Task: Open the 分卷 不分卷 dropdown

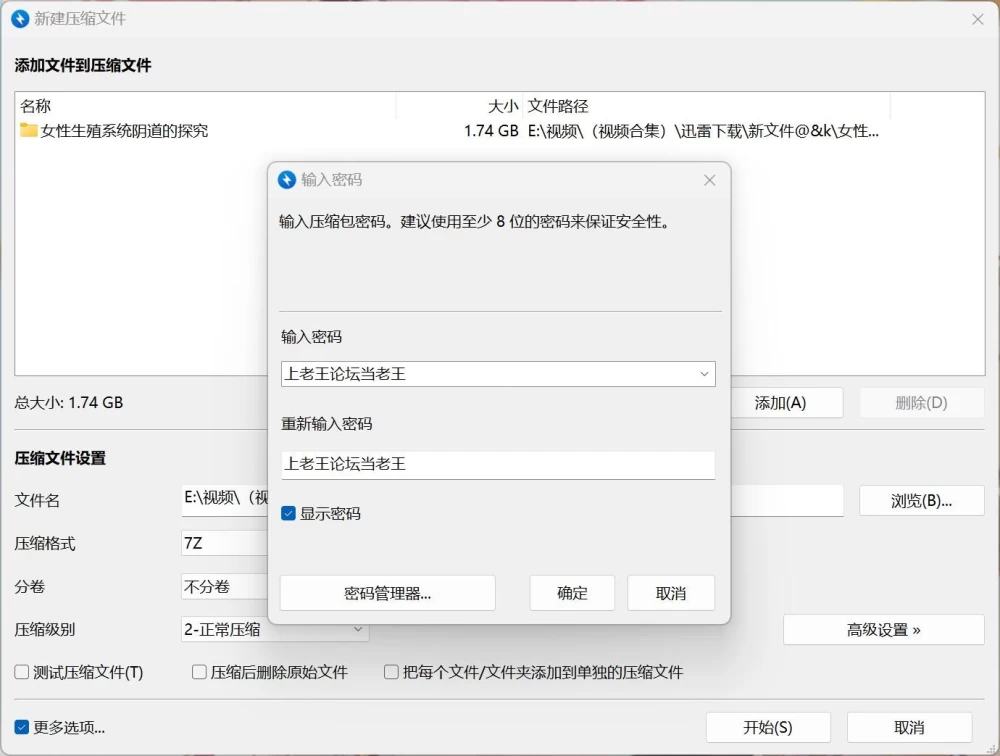Action: [x=224, y=586]
